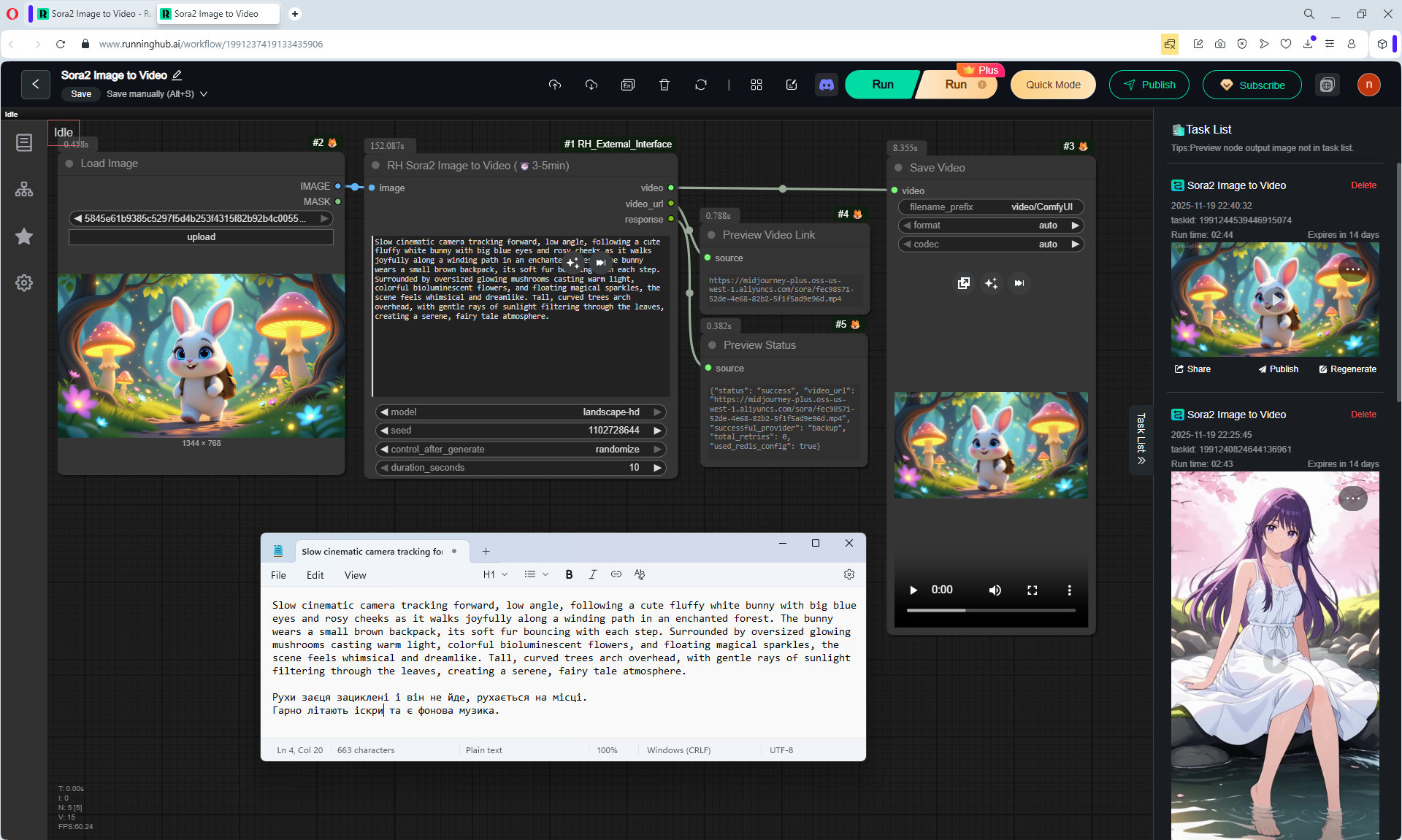Click the video playback progress bar

point(990,610)
